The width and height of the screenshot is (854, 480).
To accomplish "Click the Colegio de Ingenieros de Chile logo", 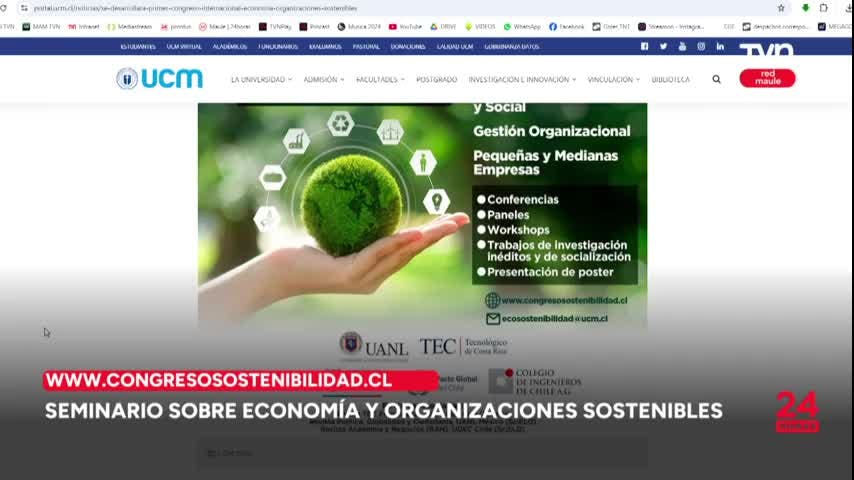I will coord(535,381).
